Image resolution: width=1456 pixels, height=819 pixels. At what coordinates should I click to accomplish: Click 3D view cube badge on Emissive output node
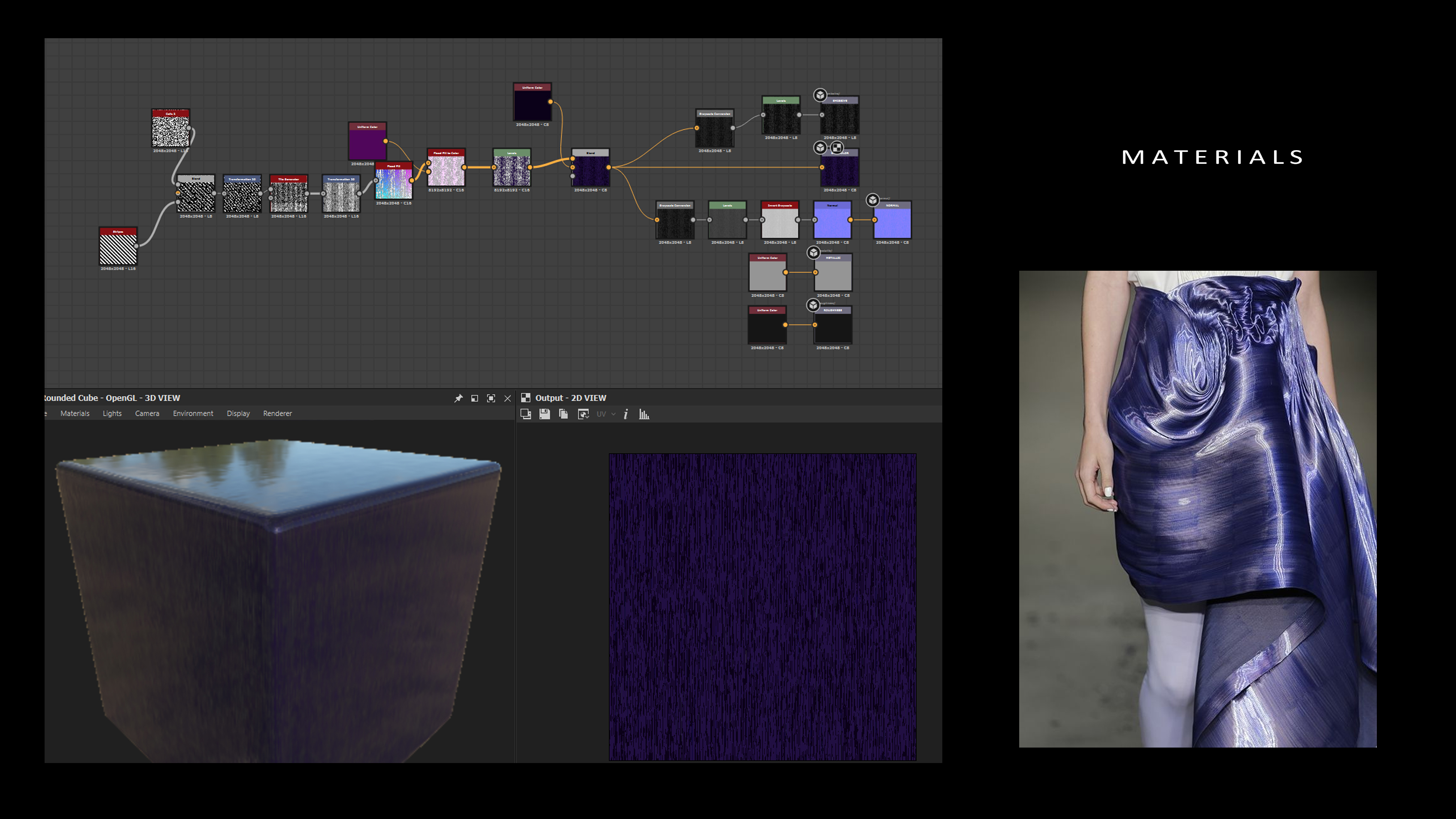pyautogui.click(x=820, y=95)
